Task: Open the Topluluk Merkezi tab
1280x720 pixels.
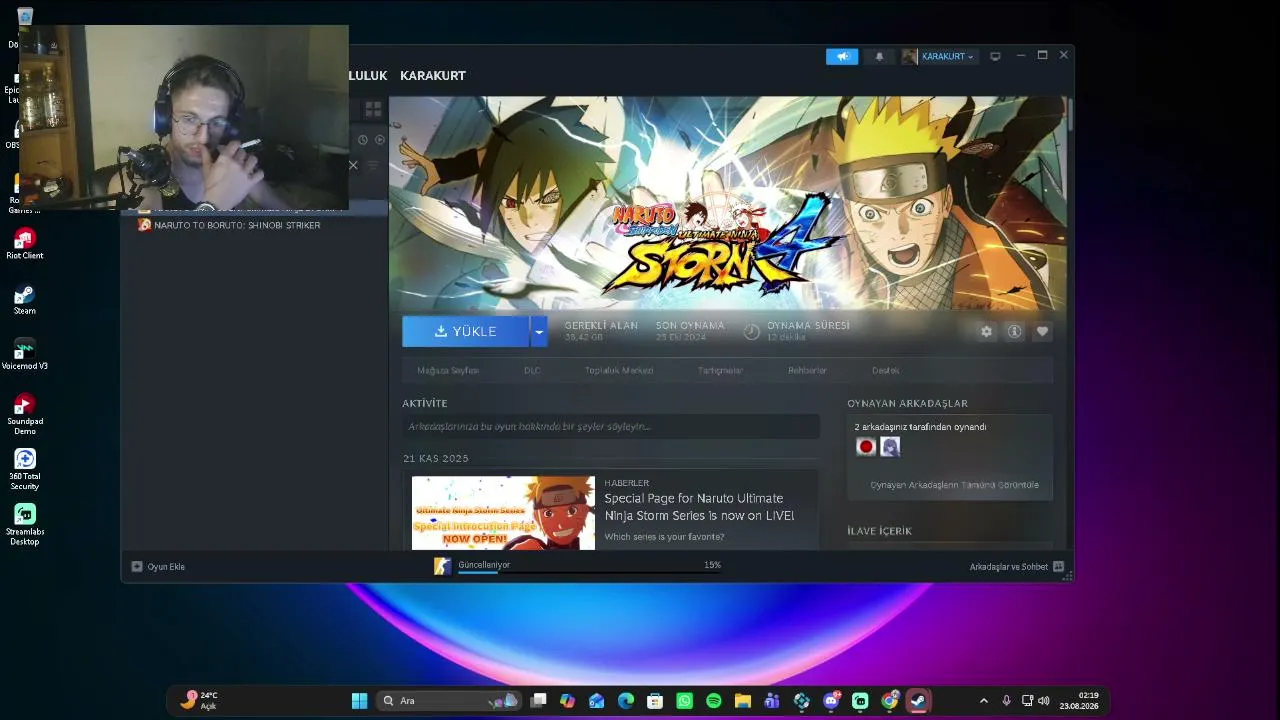Action: point(619,370)
